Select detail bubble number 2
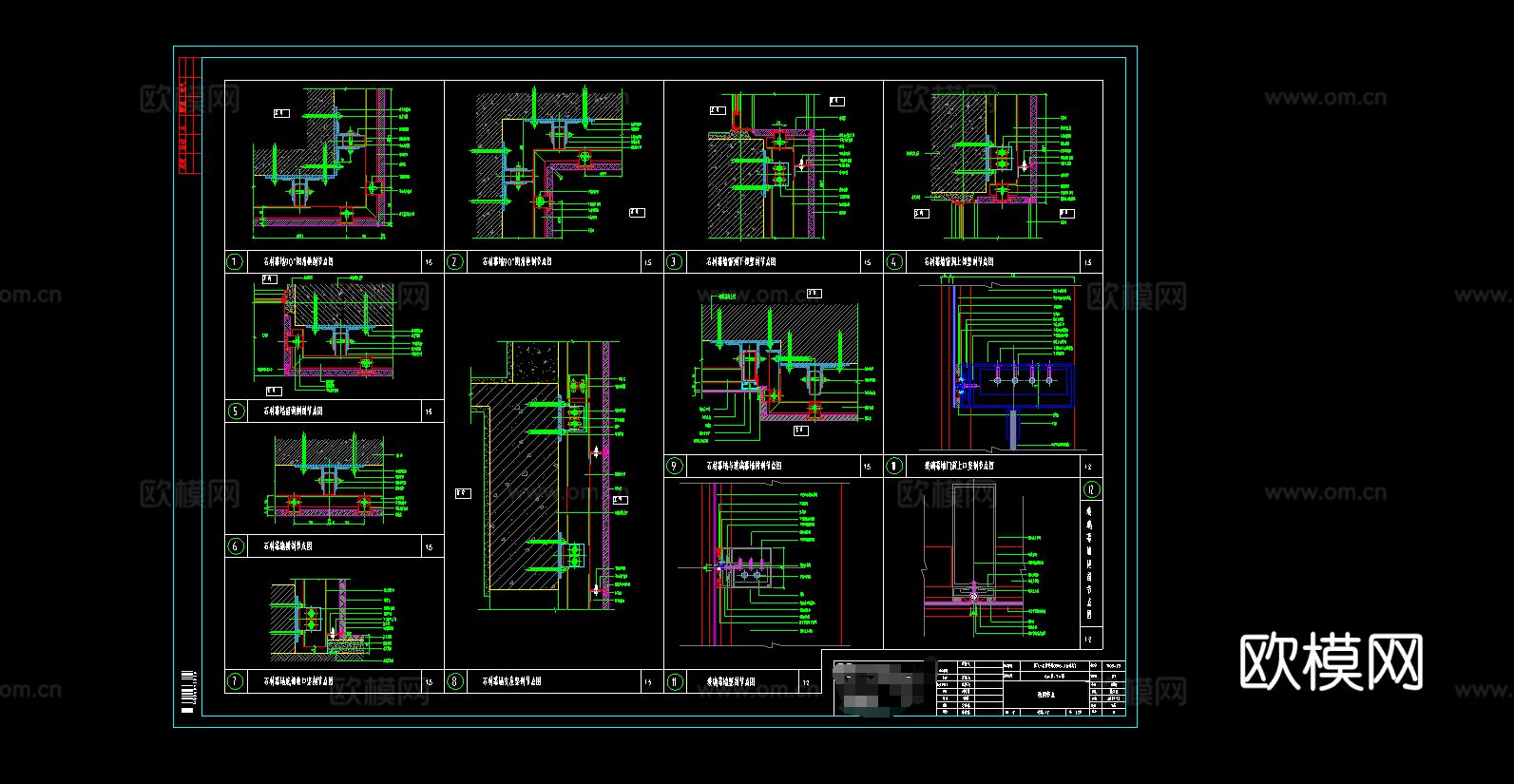Viewport: 1514px width, 784px height. 455,261
